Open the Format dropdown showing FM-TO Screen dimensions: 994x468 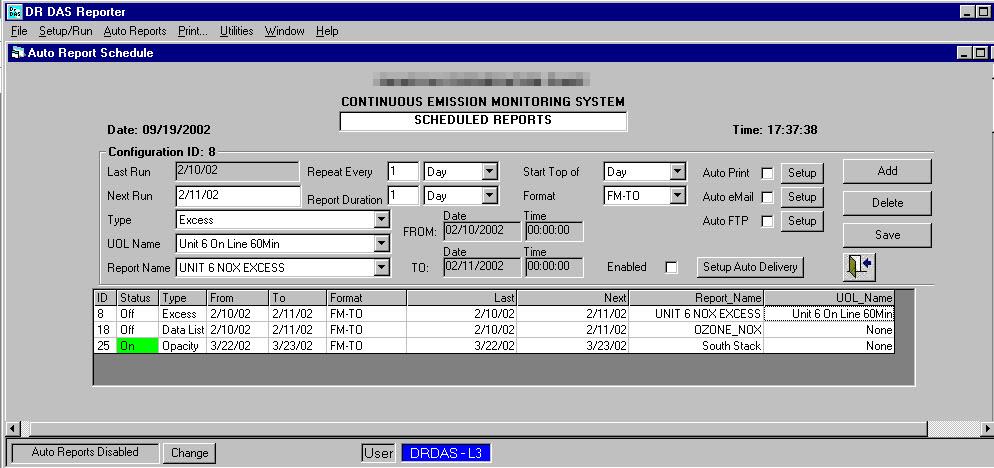point(677,196)
